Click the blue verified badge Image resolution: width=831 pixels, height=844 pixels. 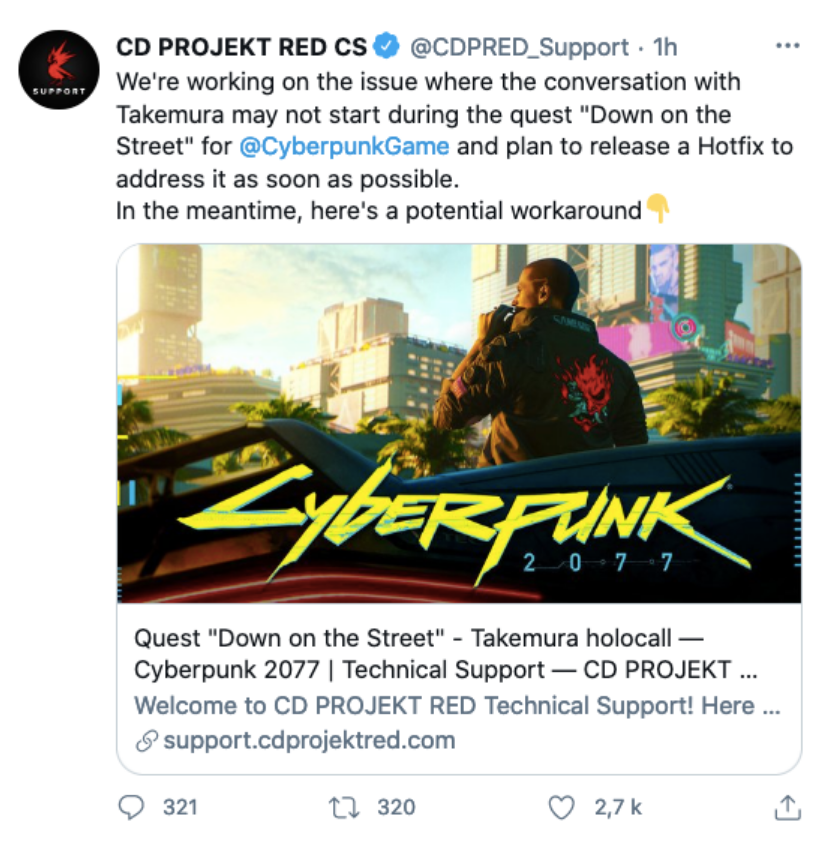[x=387, y=46]
